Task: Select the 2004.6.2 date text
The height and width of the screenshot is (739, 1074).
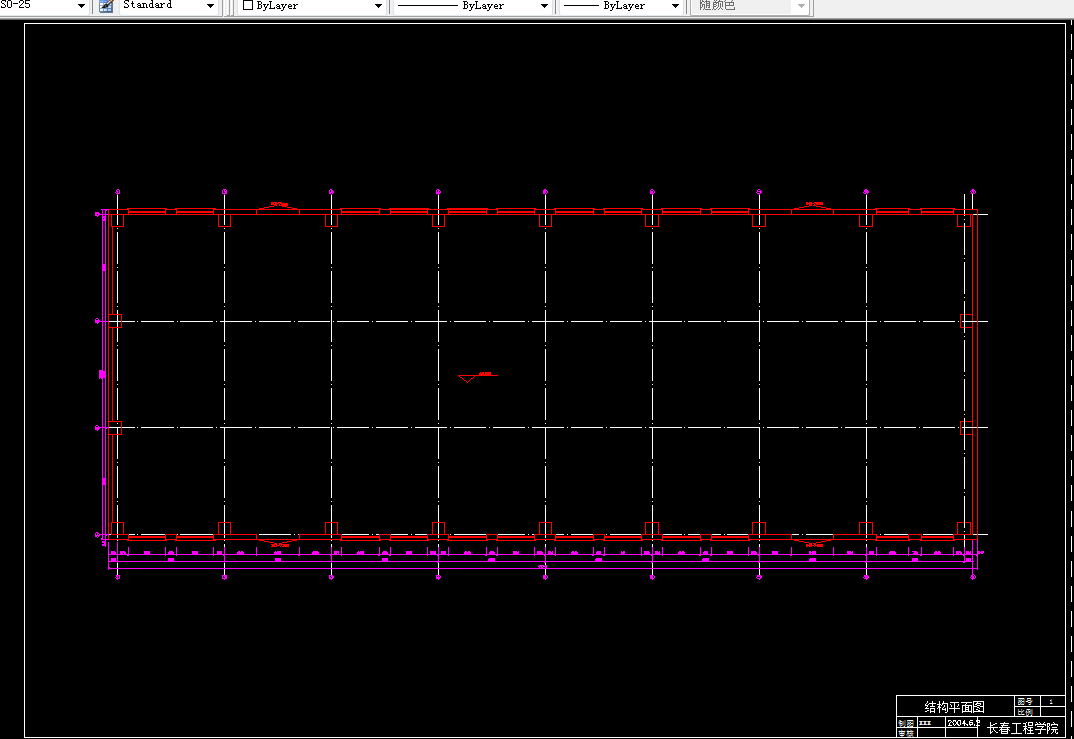Action: 963,723
